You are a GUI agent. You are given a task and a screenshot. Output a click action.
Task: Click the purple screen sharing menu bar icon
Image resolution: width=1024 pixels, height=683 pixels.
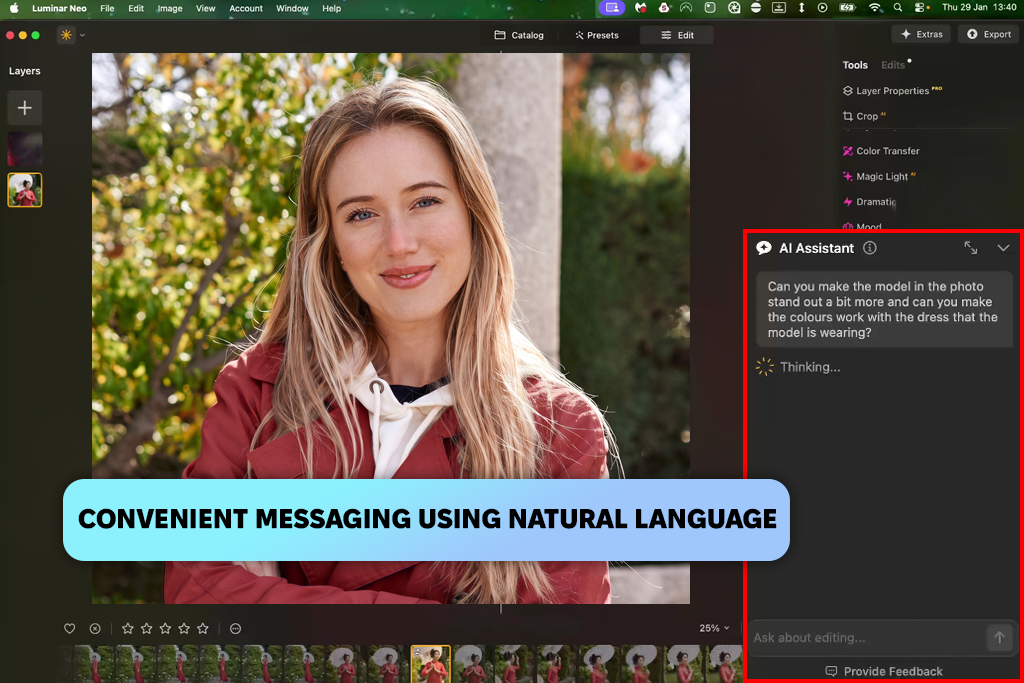coord(612,8)
